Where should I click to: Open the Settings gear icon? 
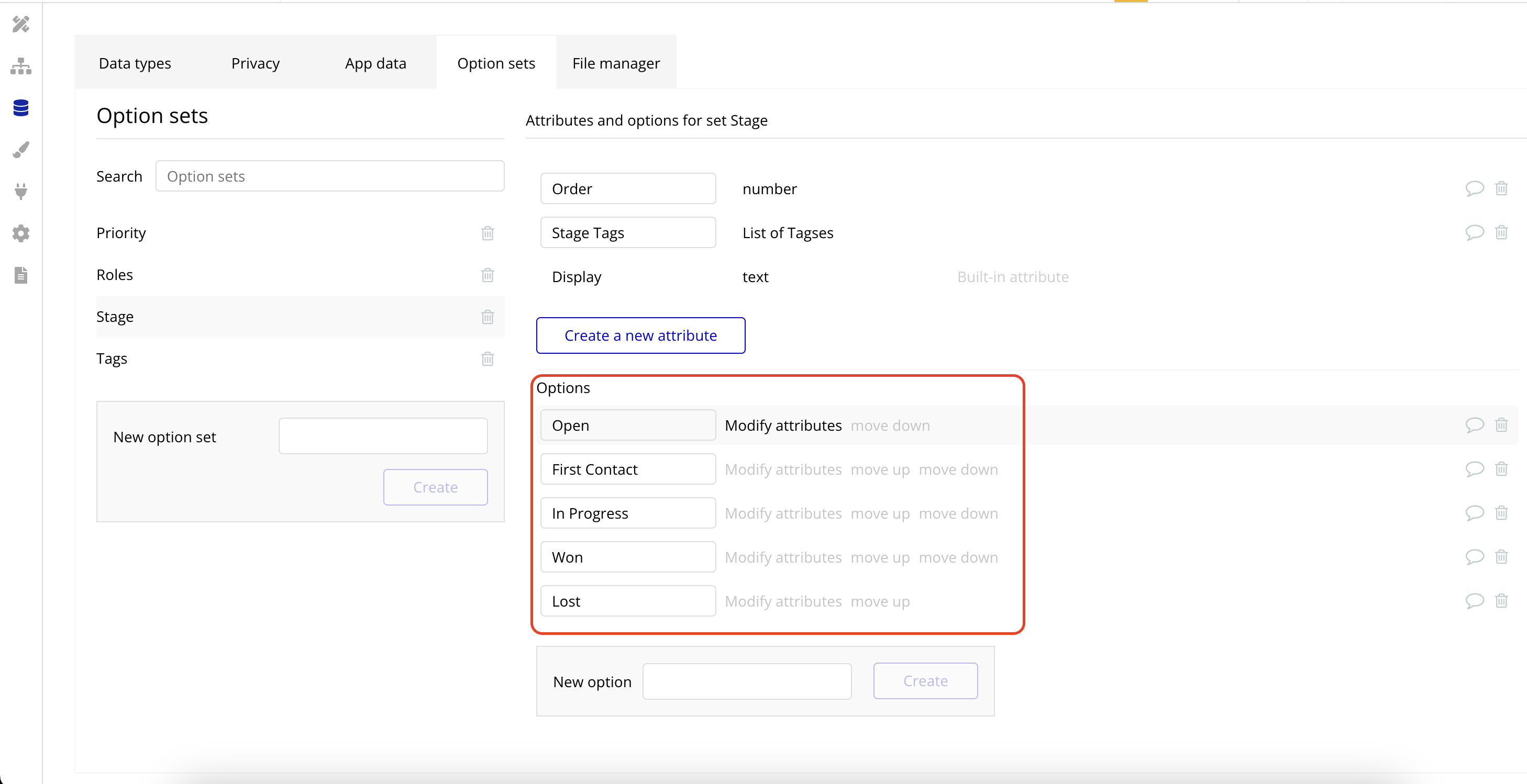pos(21,233)
